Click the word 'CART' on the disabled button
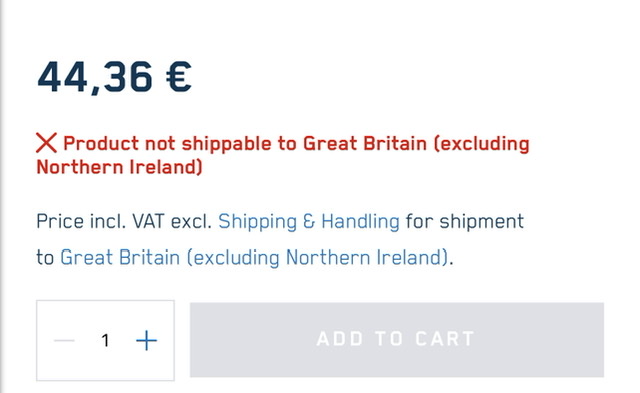This screenshot has height=393, width=640. [445, 339]
